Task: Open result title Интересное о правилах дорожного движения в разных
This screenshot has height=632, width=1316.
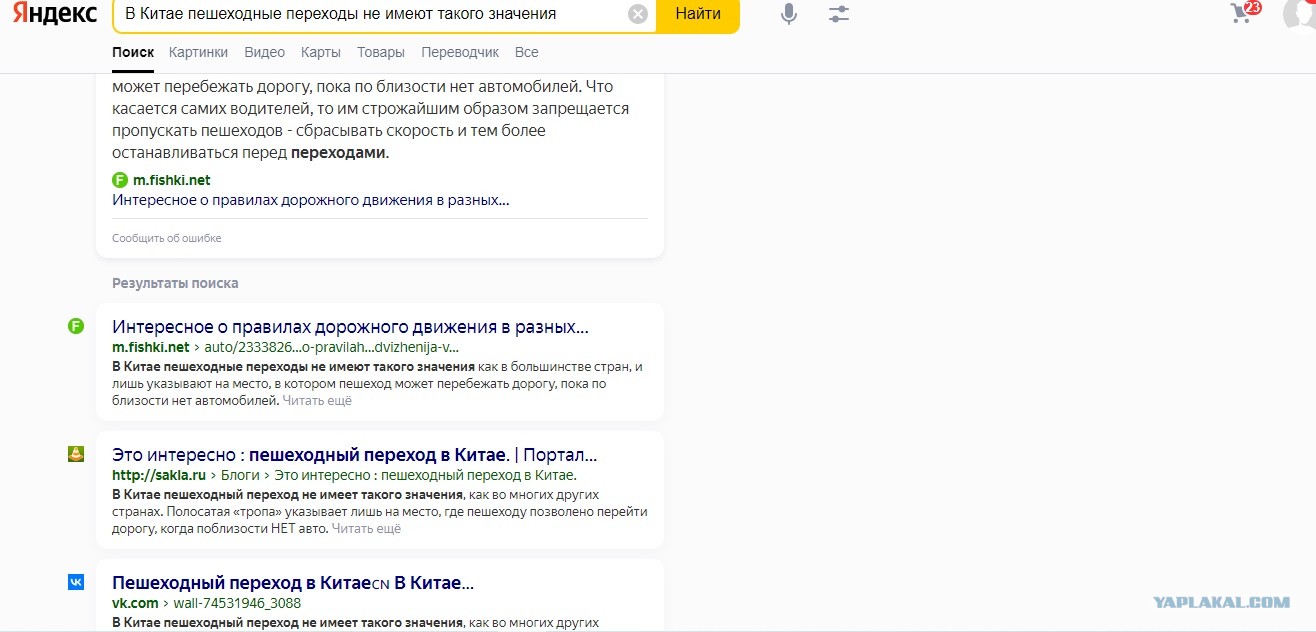Action: pos(350,327)
